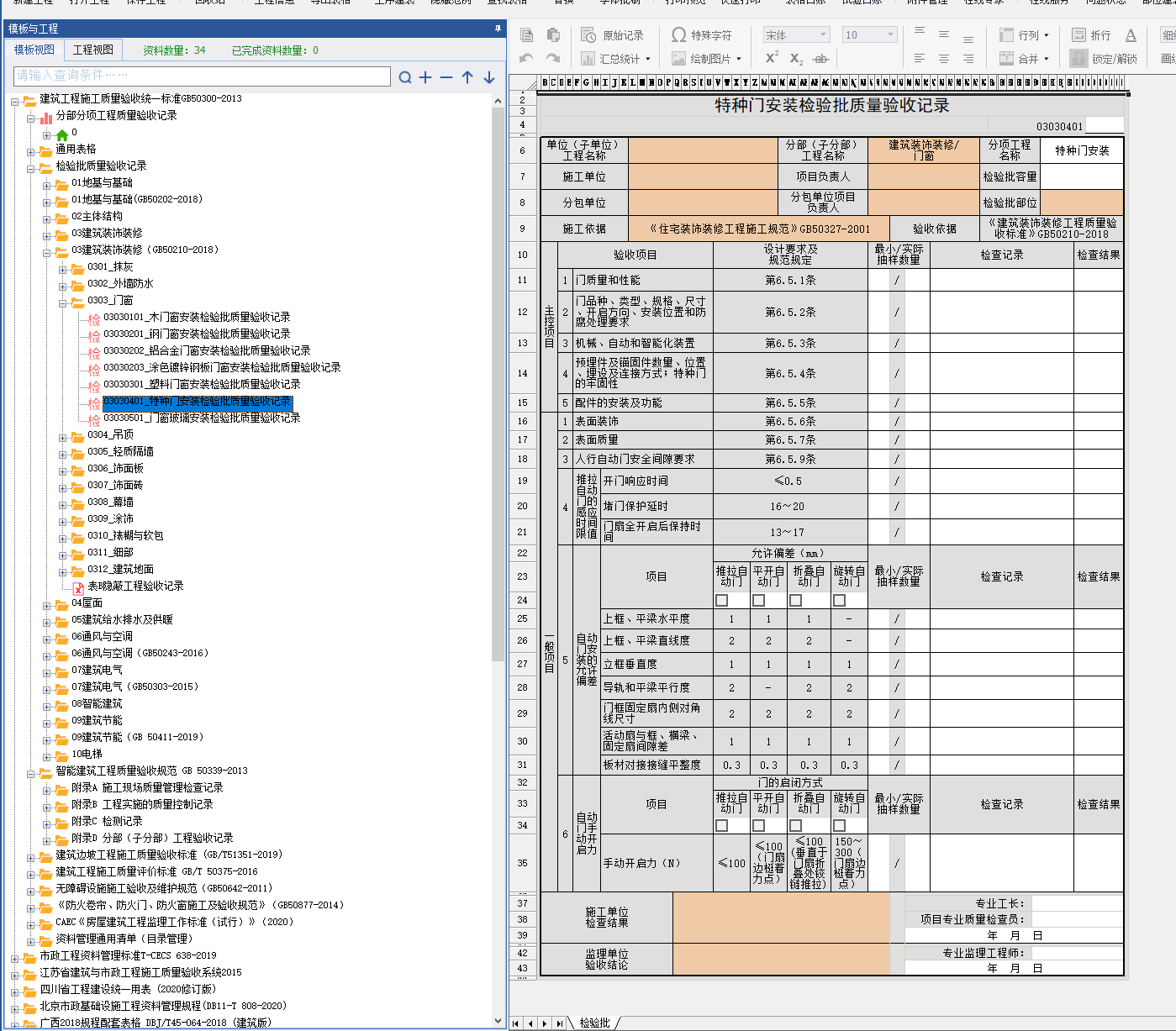
Task: Go to last sheet navigation arrow
Action: click(x=559, y=1023)
